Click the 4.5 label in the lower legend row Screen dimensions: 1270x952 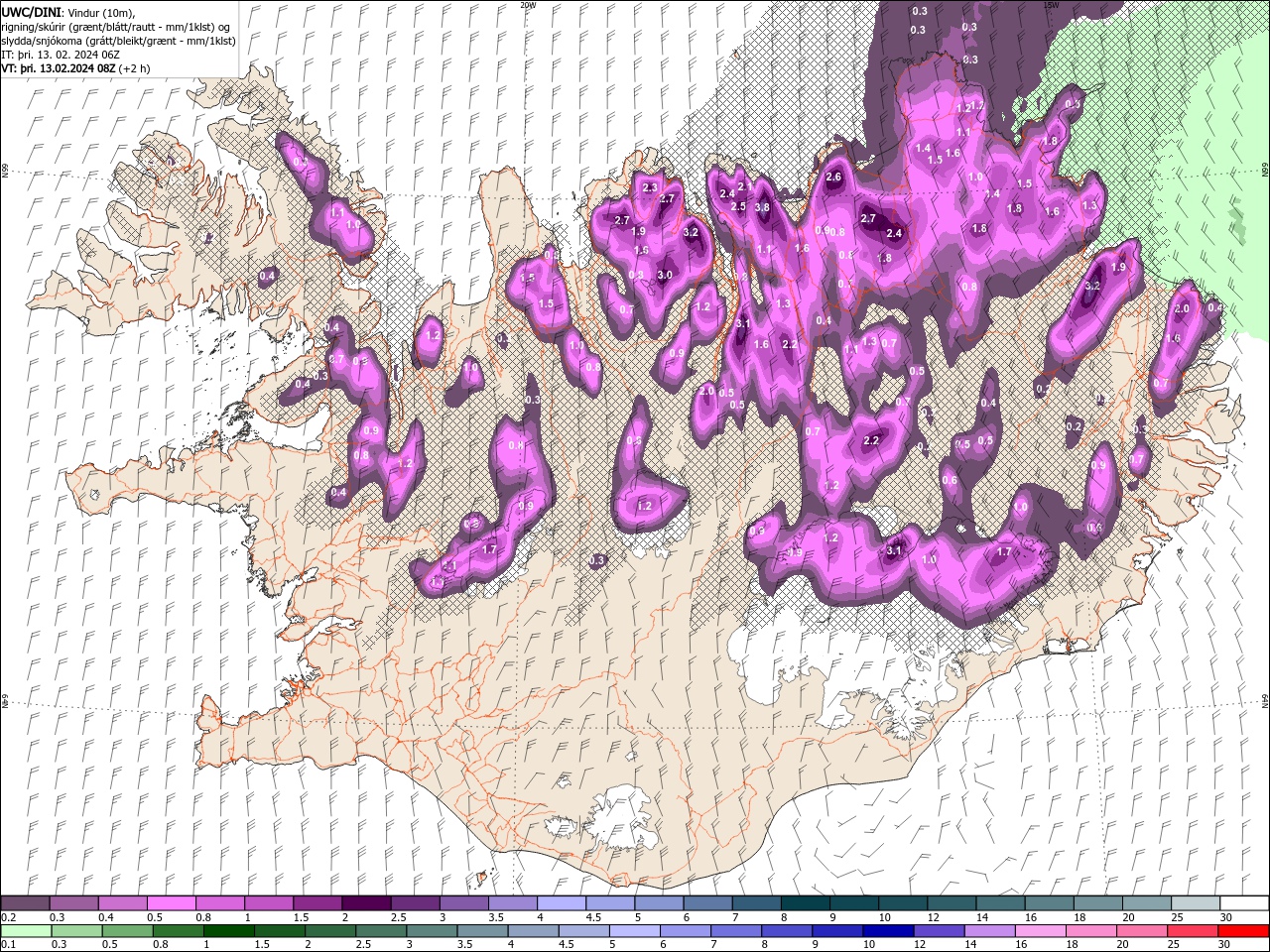(x=567, y=945)
